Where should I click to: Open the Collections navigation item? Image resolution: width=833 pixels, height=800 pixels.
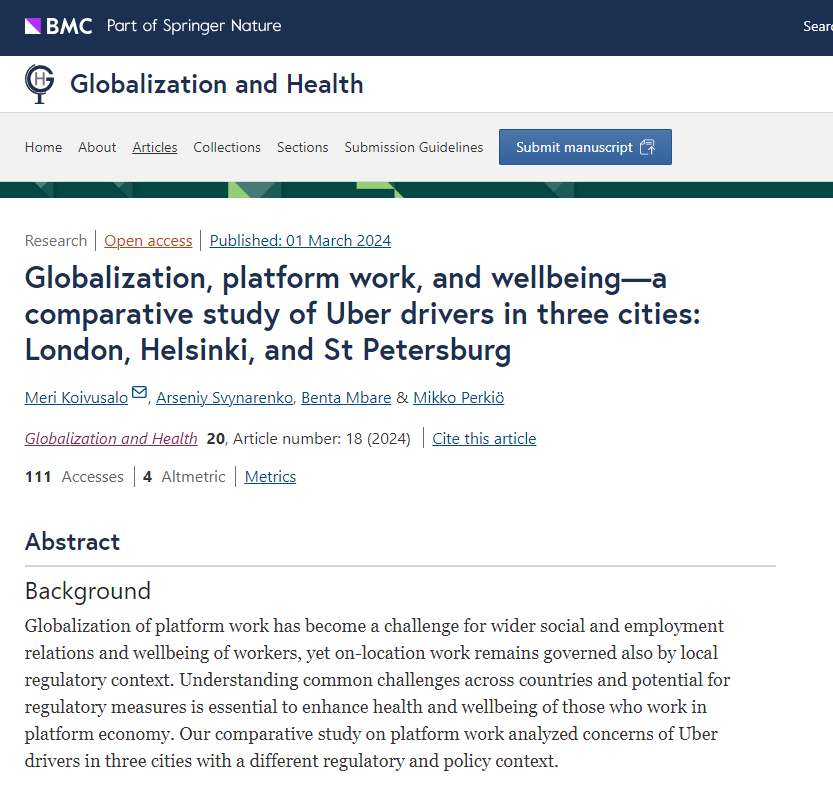[x=227, y=147]
